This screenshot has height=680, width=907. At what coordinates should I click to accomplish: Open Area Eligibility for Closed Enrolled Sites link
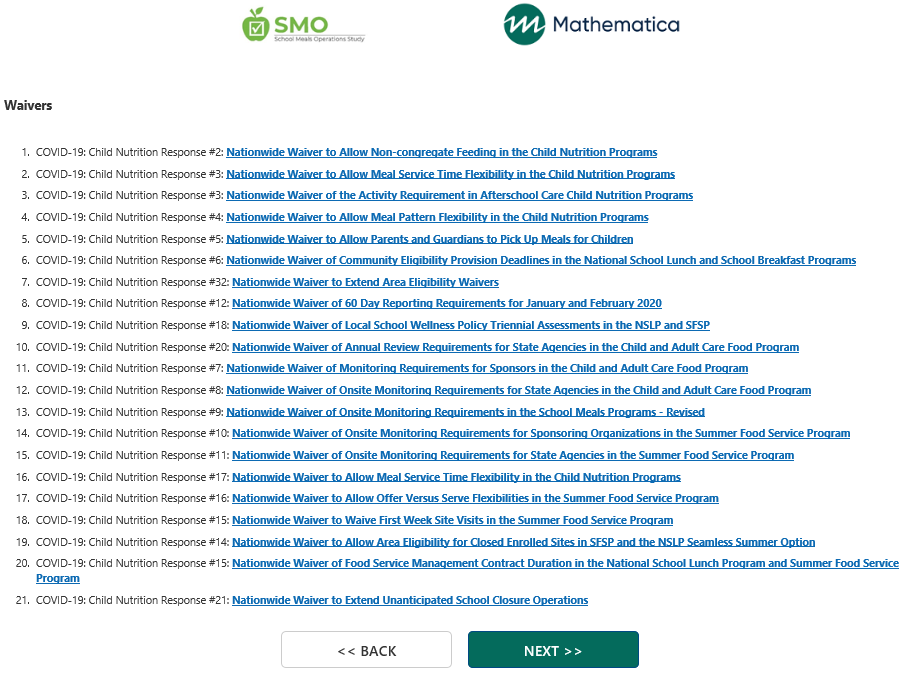(x=523, y=542)
